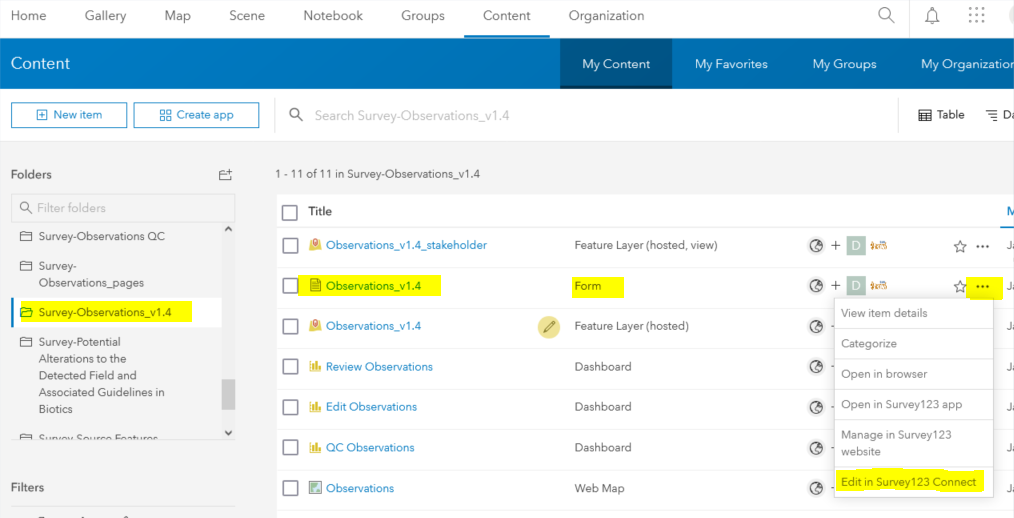Check the box for Review Observations

pyautogui.click(x=290, y=367)
